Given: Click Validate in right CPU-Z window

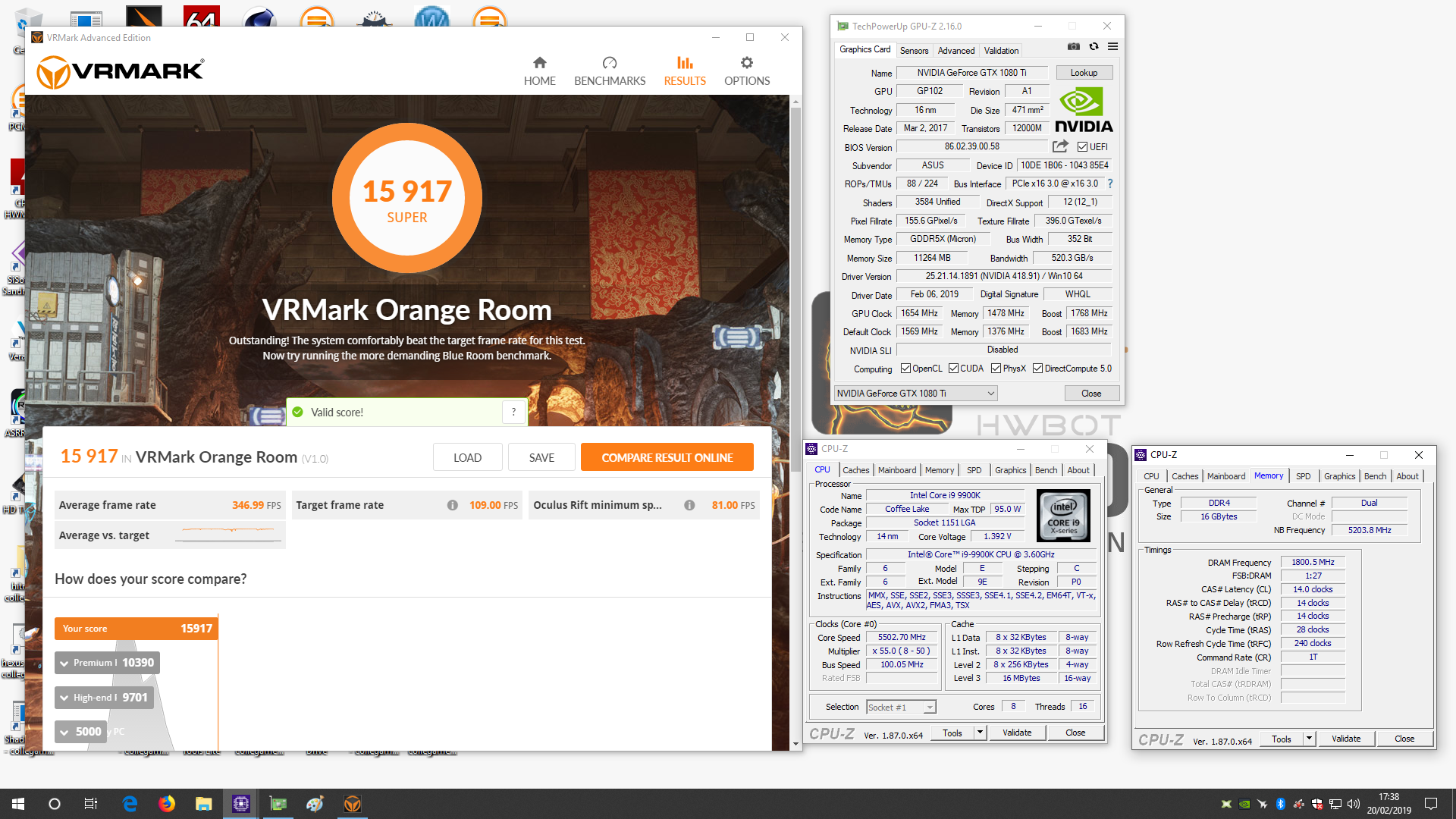Looking at the screenshot, I should click(1346, 739).
